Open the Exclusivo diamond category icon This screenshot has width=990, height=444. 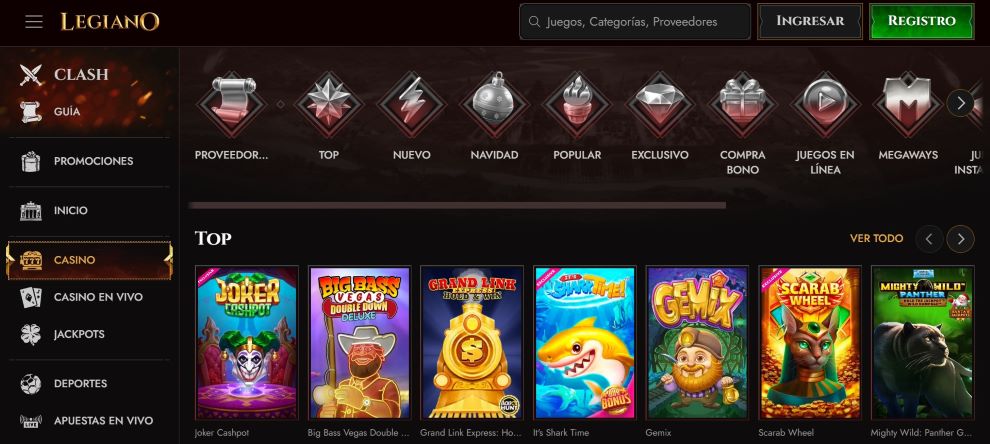tap(660, 104)
